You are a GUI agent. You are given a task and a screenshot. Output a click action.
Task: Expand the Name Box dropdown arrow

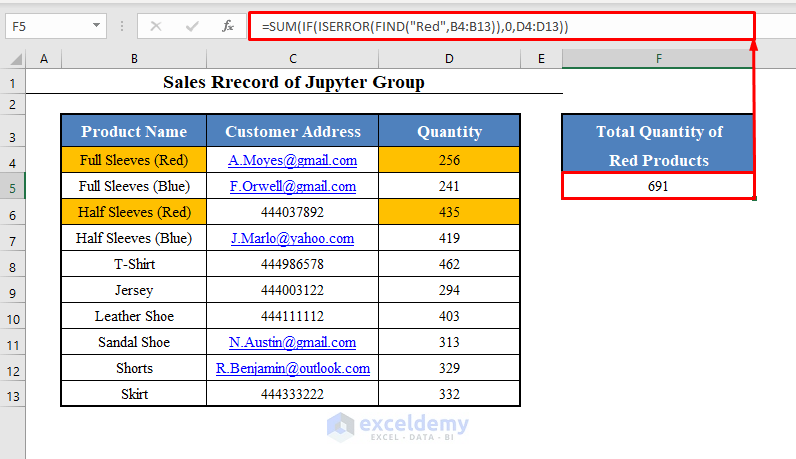pos(96,25)
